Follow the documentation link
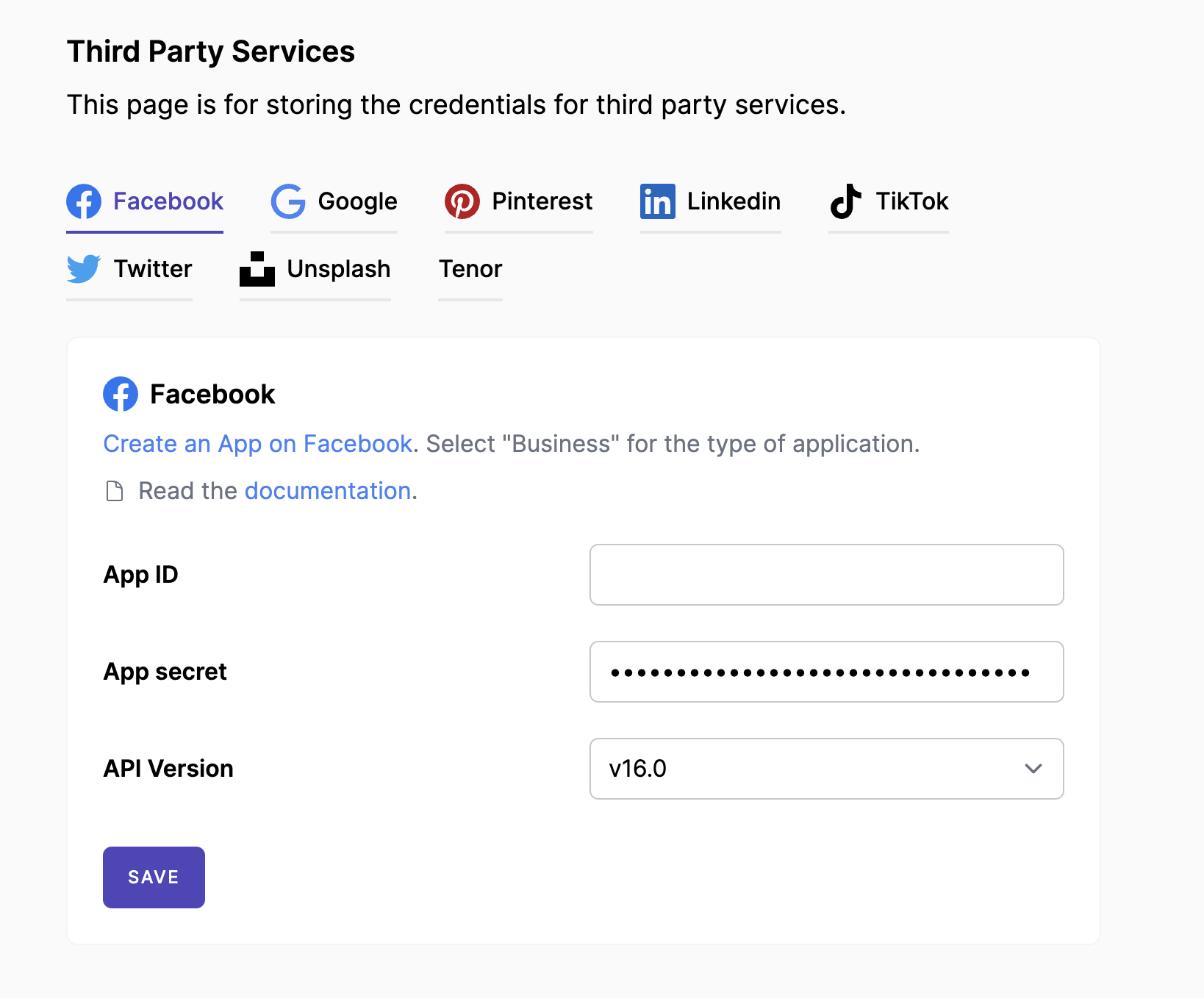Screen dimensions: 1204x998 pos(328,491)
